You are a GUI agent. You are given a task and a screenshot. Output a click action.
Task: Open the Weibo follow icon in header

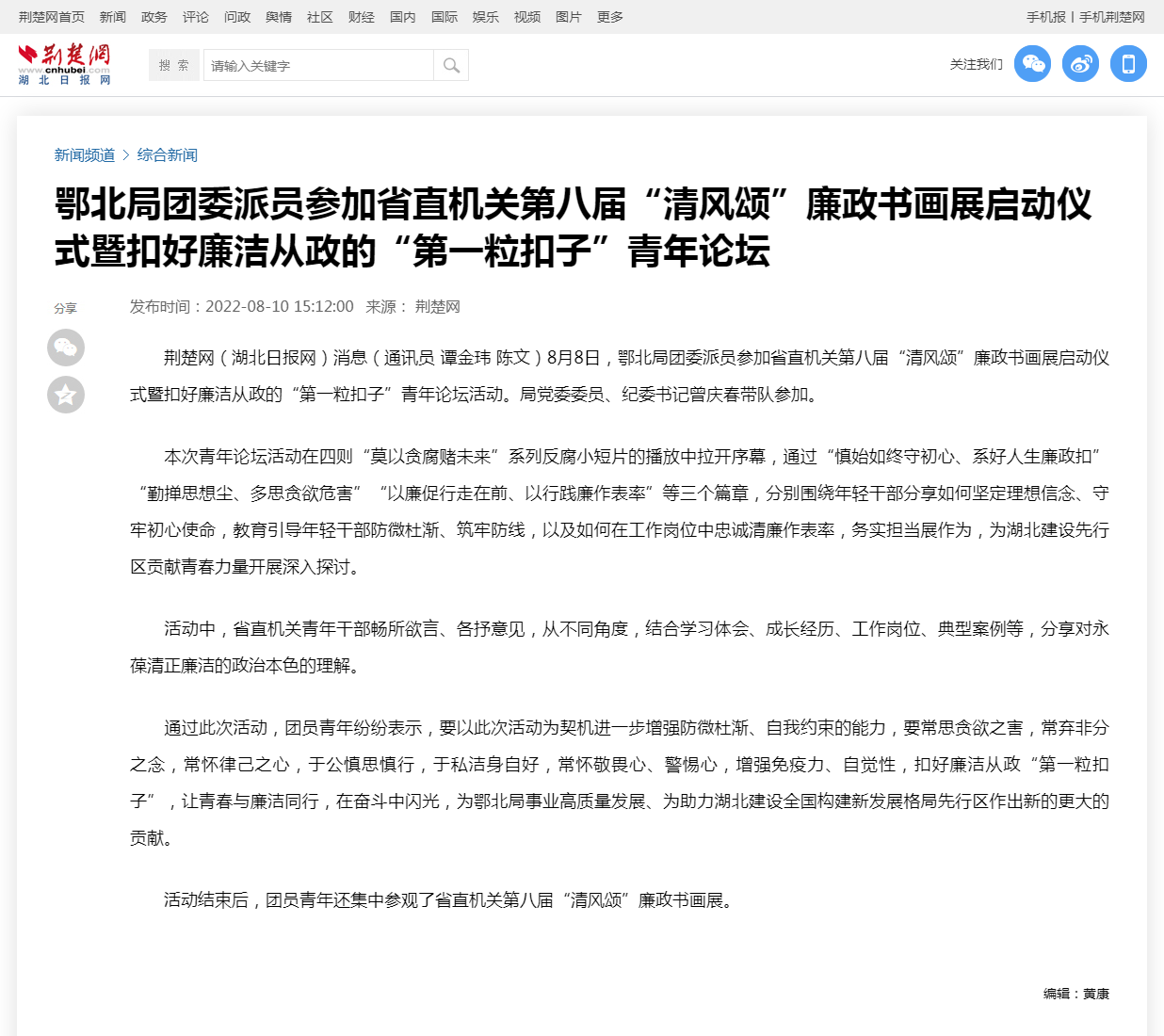tap(1080, 64)
